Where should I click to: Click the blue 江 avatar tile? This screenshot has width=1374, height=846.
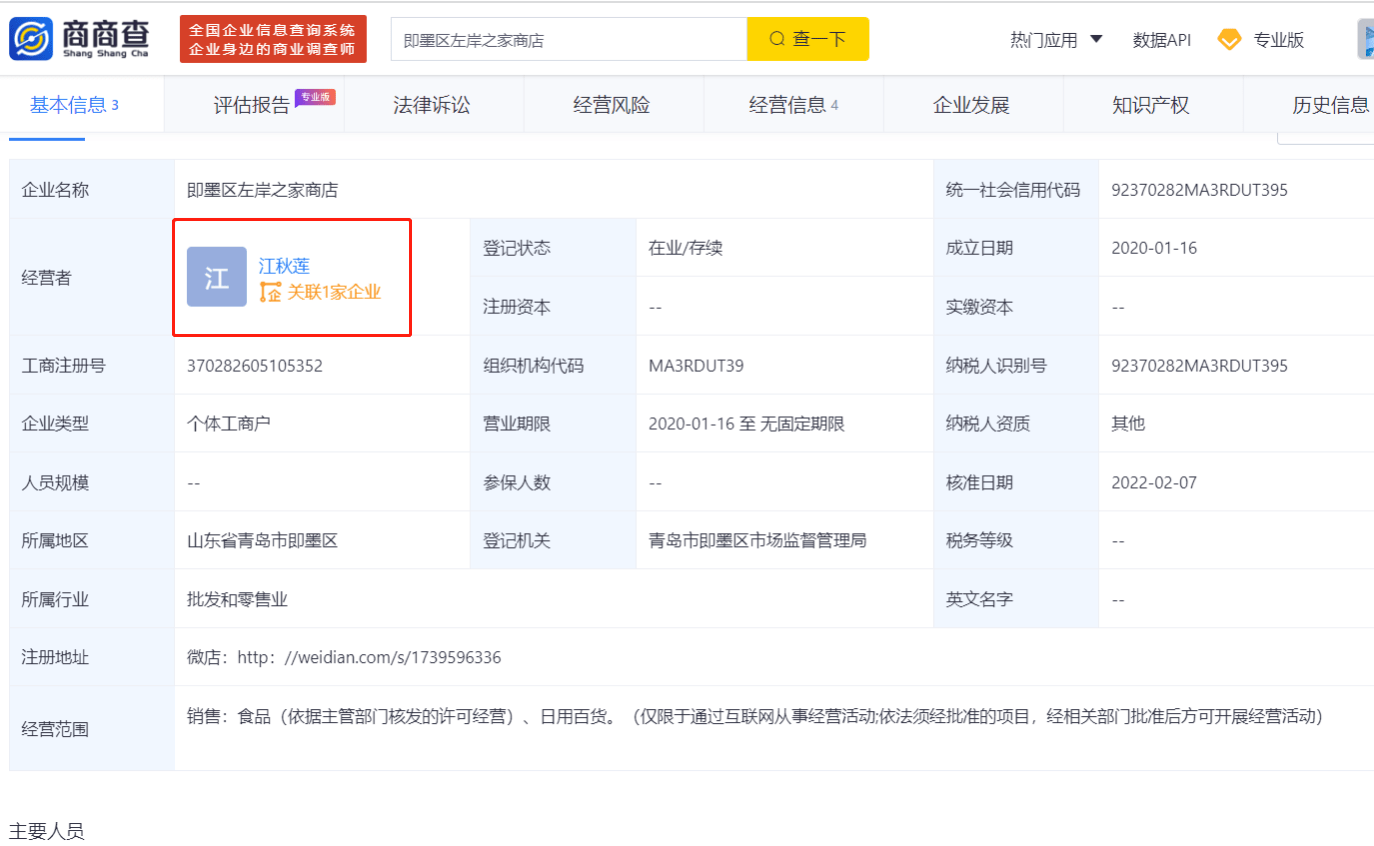pos(217,277)
